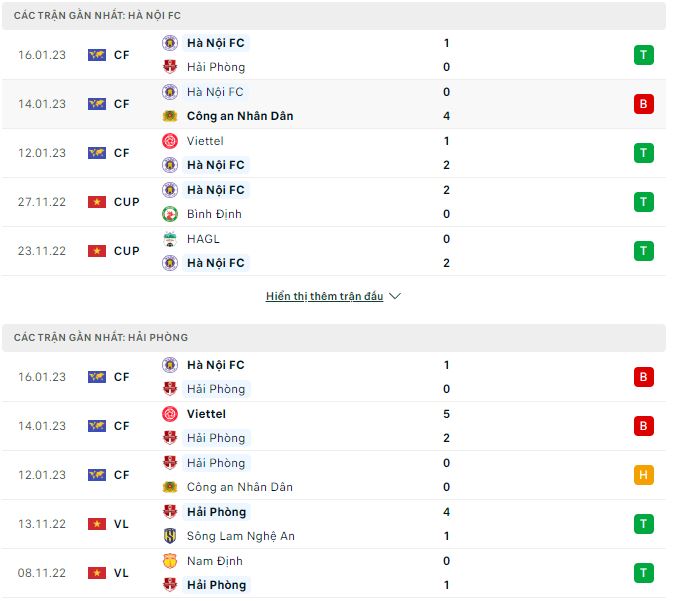The image size is (677, 601).
Task: Click Công an Nhân Dân logo in 14.01.23 match
Action: point(170,116)
